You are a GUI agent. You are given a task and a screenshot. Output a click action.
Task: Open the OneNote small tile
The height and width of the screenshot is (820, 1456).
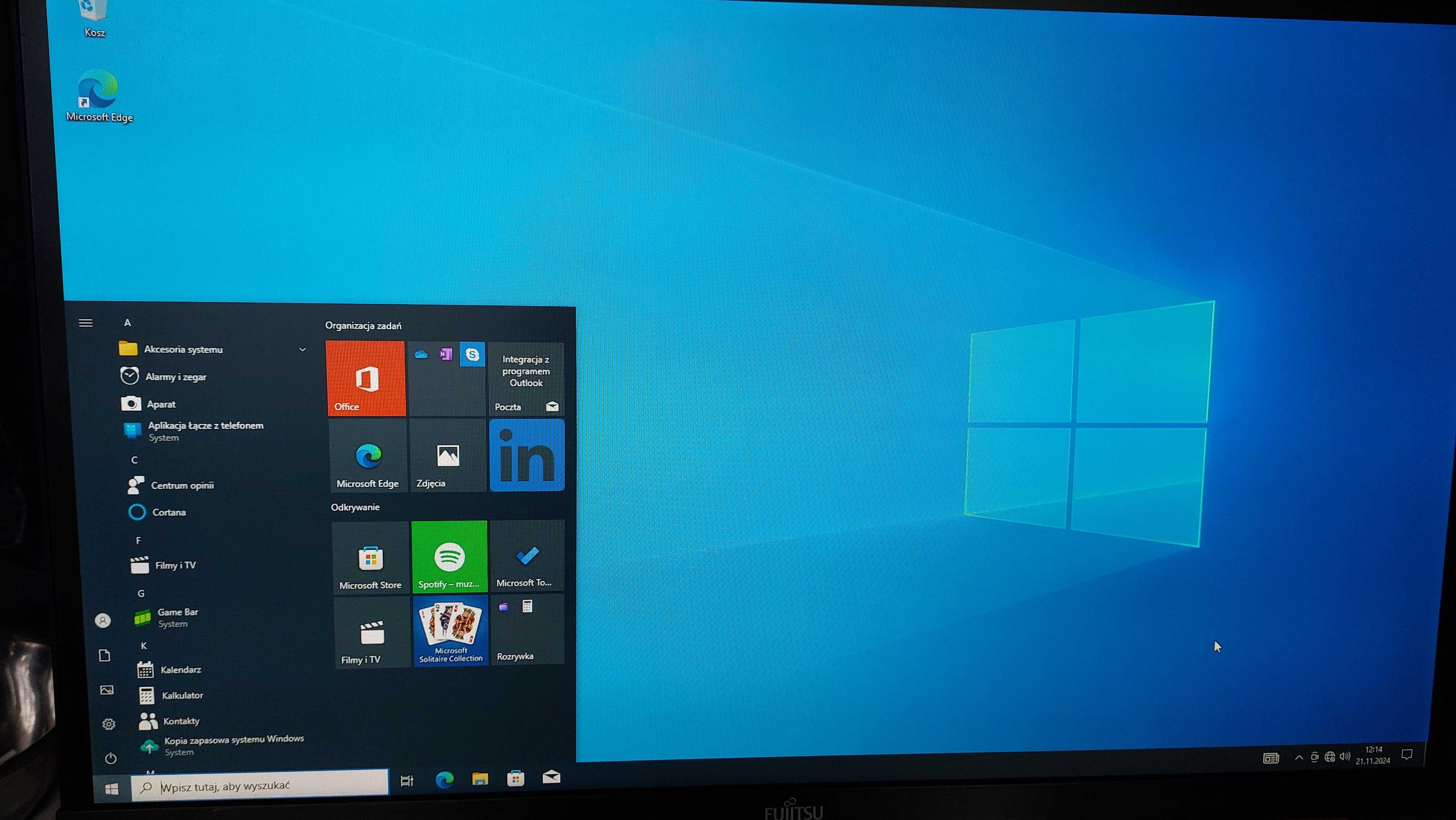(x=446, y=354)
